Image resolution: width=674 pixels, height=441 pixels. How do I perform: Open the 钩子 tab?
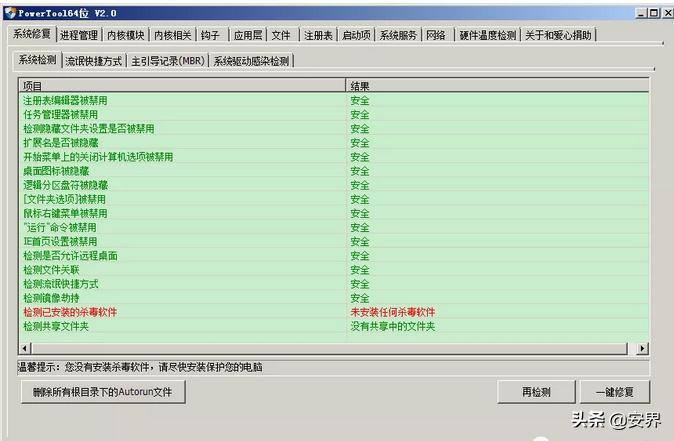(x=211, y=35)
